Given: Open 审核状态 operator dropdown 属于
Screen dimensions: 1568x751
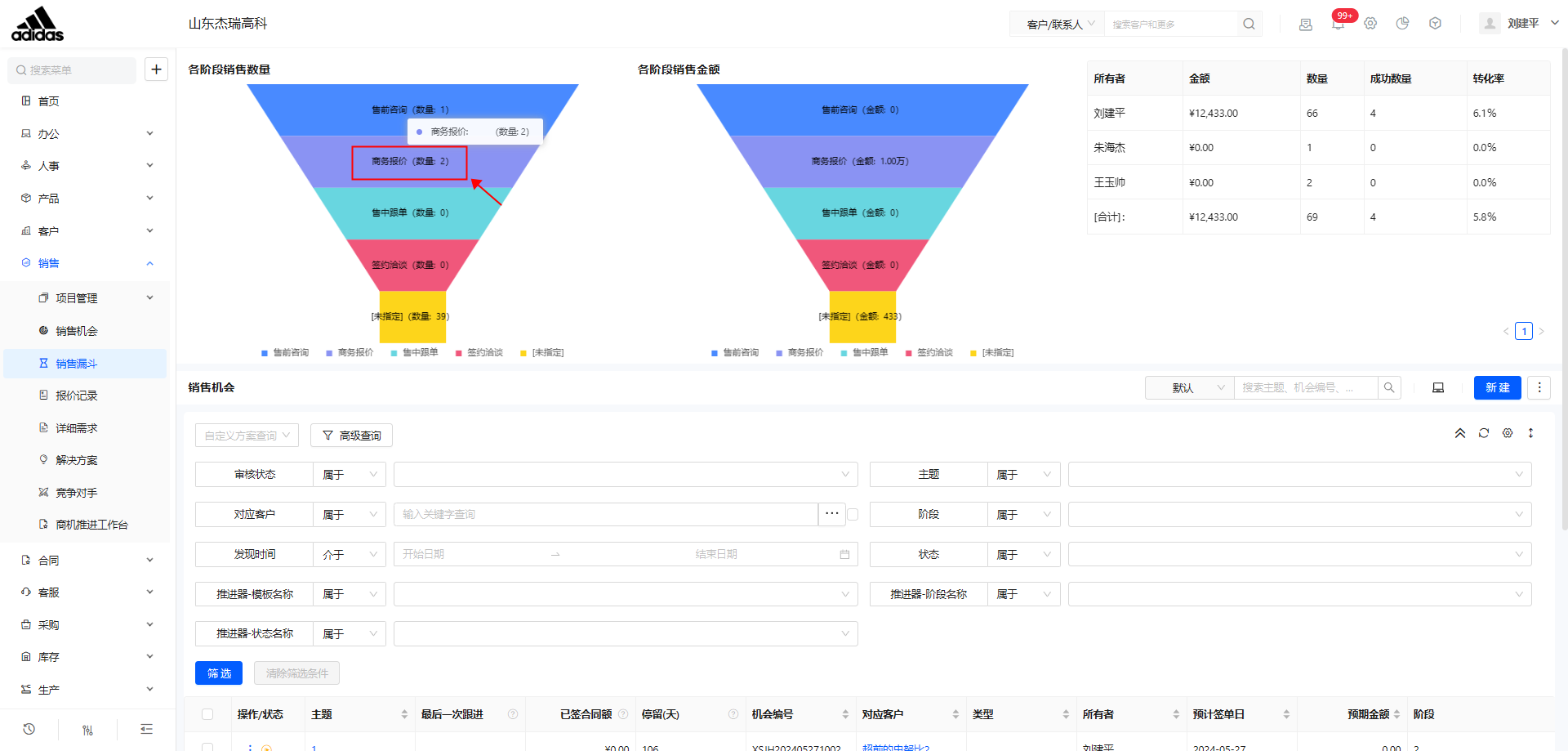Looking at the screenshot, I should (350, 474).
